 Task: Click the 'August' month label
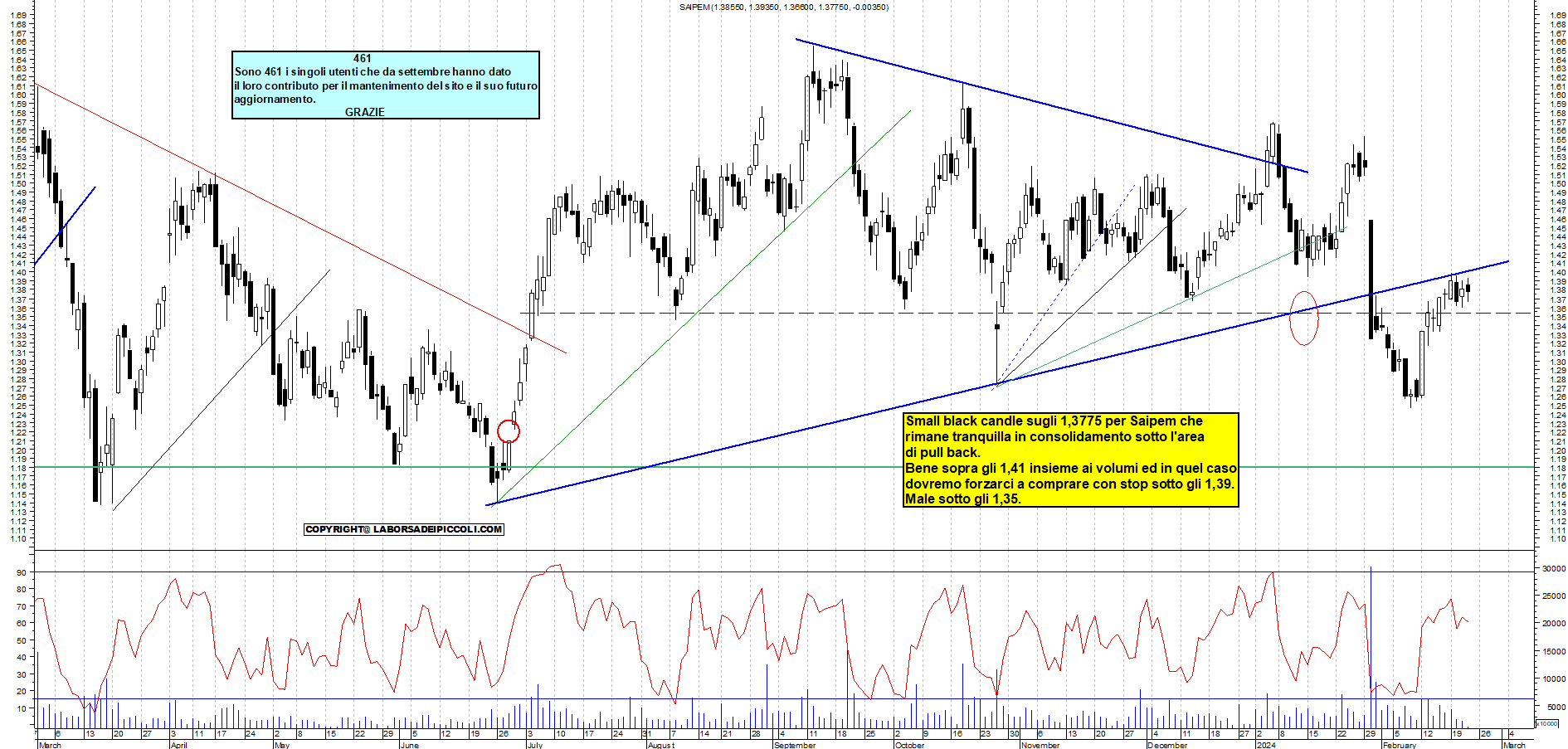pyautogui.click(x=661, y=745)
